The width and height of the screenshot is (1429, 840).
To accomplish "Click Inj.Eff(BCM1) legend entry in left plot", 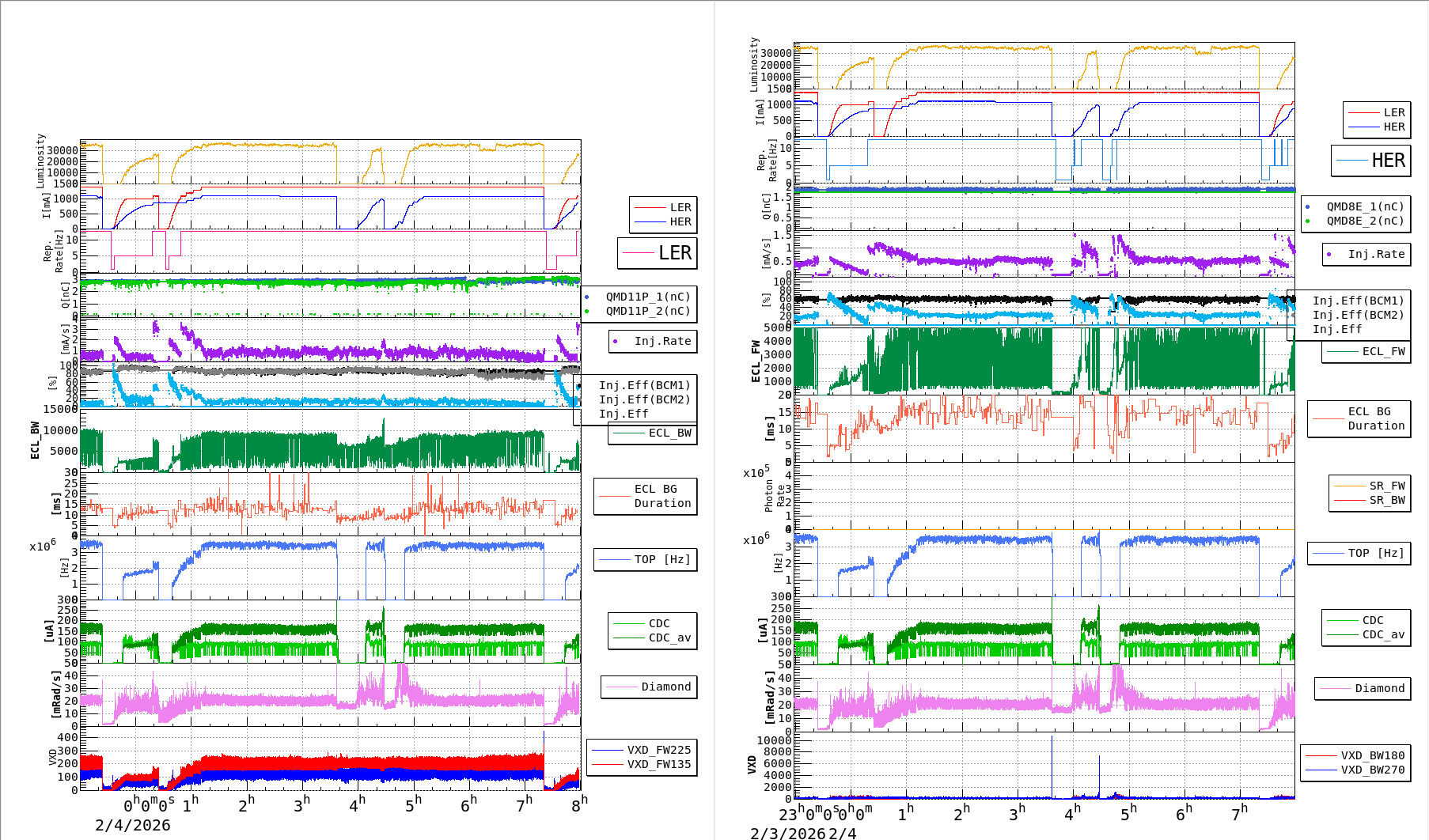I will click(x=644, y=385).
